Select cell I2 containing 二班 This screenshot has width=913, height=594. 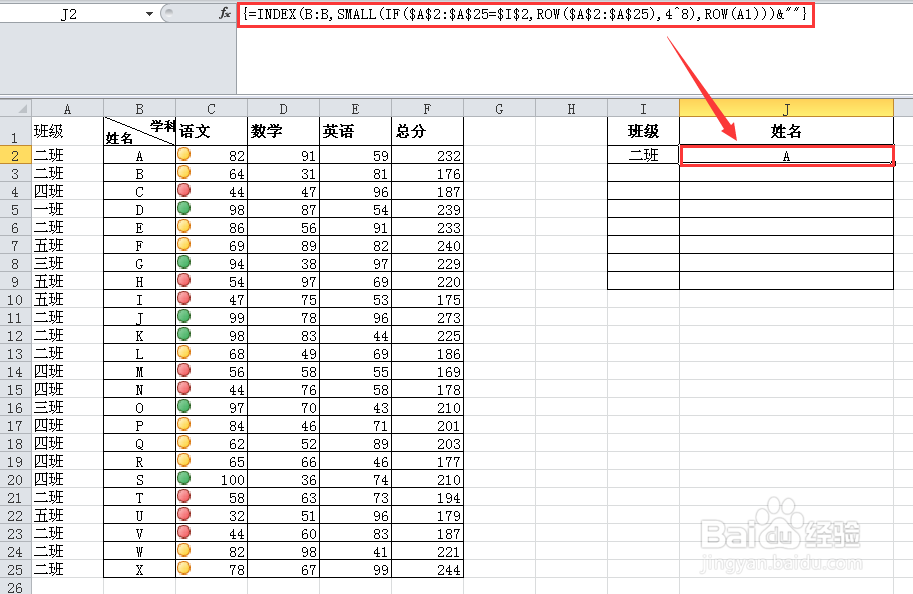(643, 155)
